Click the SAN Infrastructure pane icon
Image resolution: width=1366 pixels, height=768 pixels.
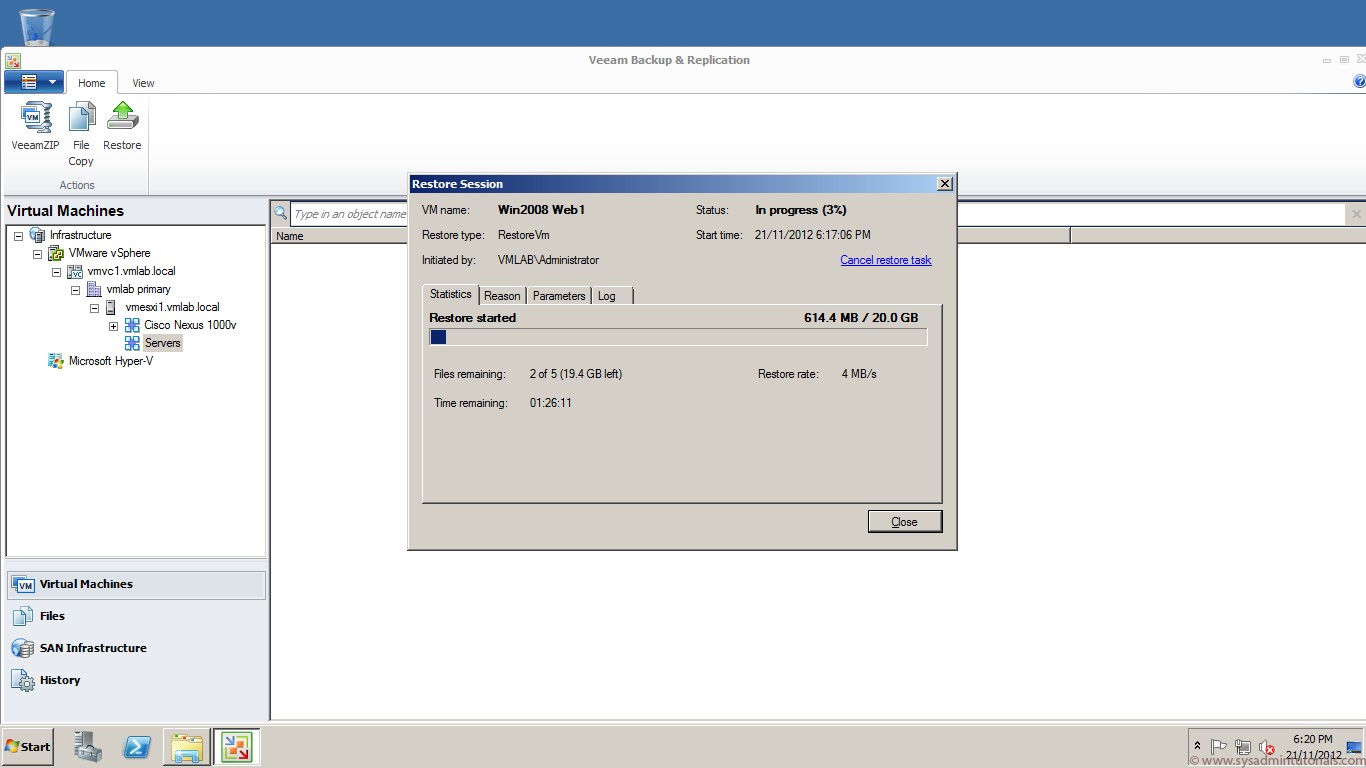point(22,648)
